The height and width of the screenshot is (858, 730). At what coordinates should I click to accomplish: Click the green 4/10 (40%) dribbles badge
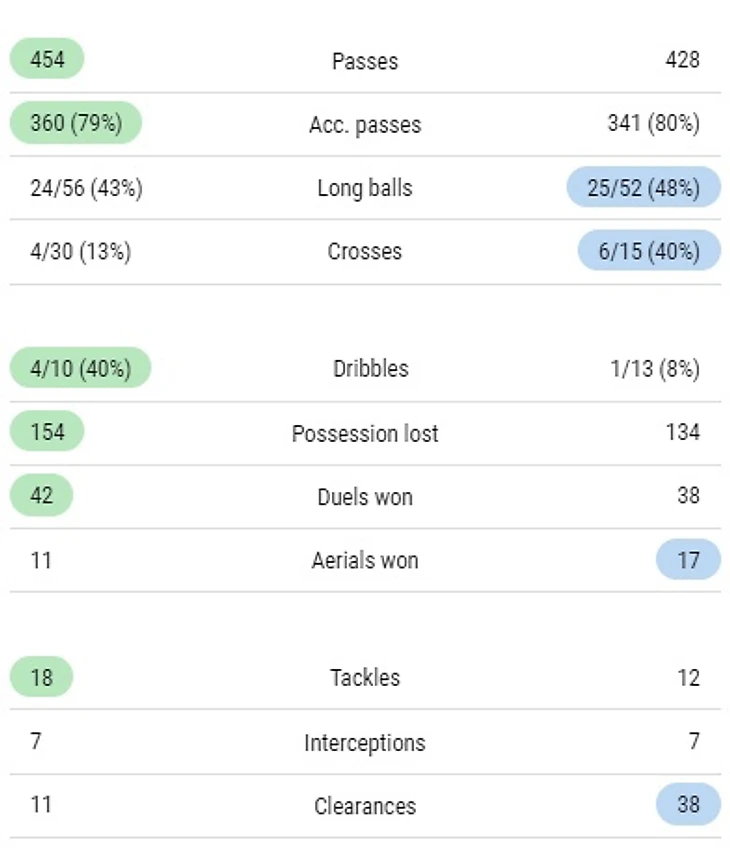coord(80,368)
